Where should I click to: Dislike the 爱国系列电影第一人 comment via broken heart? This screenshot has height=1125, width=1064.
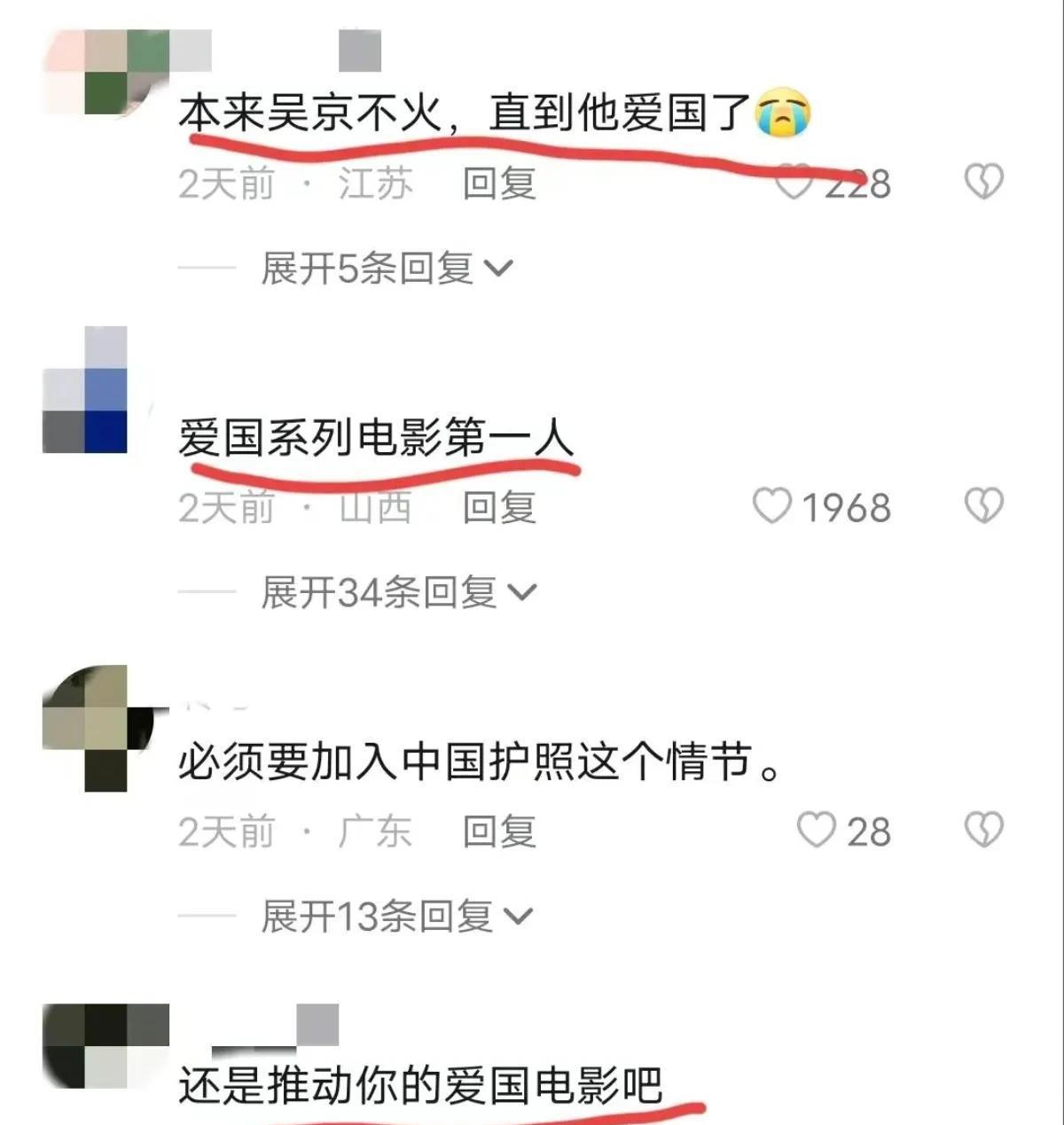coord(983,506)
